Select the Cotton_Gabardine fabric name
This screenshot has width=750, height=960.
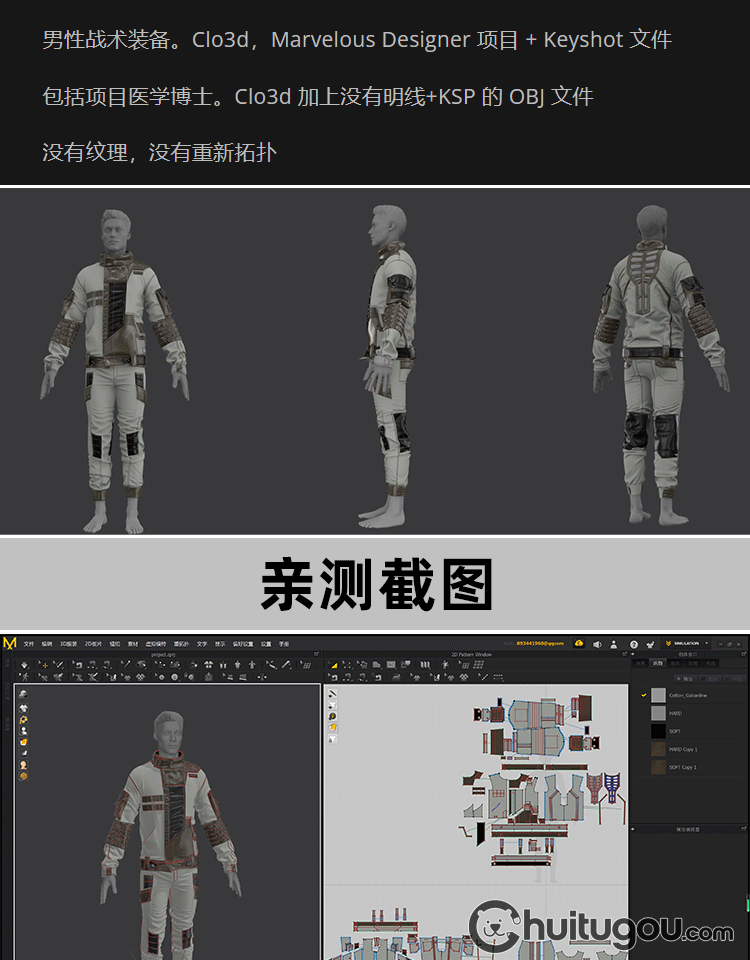click(x=688, y=696)
